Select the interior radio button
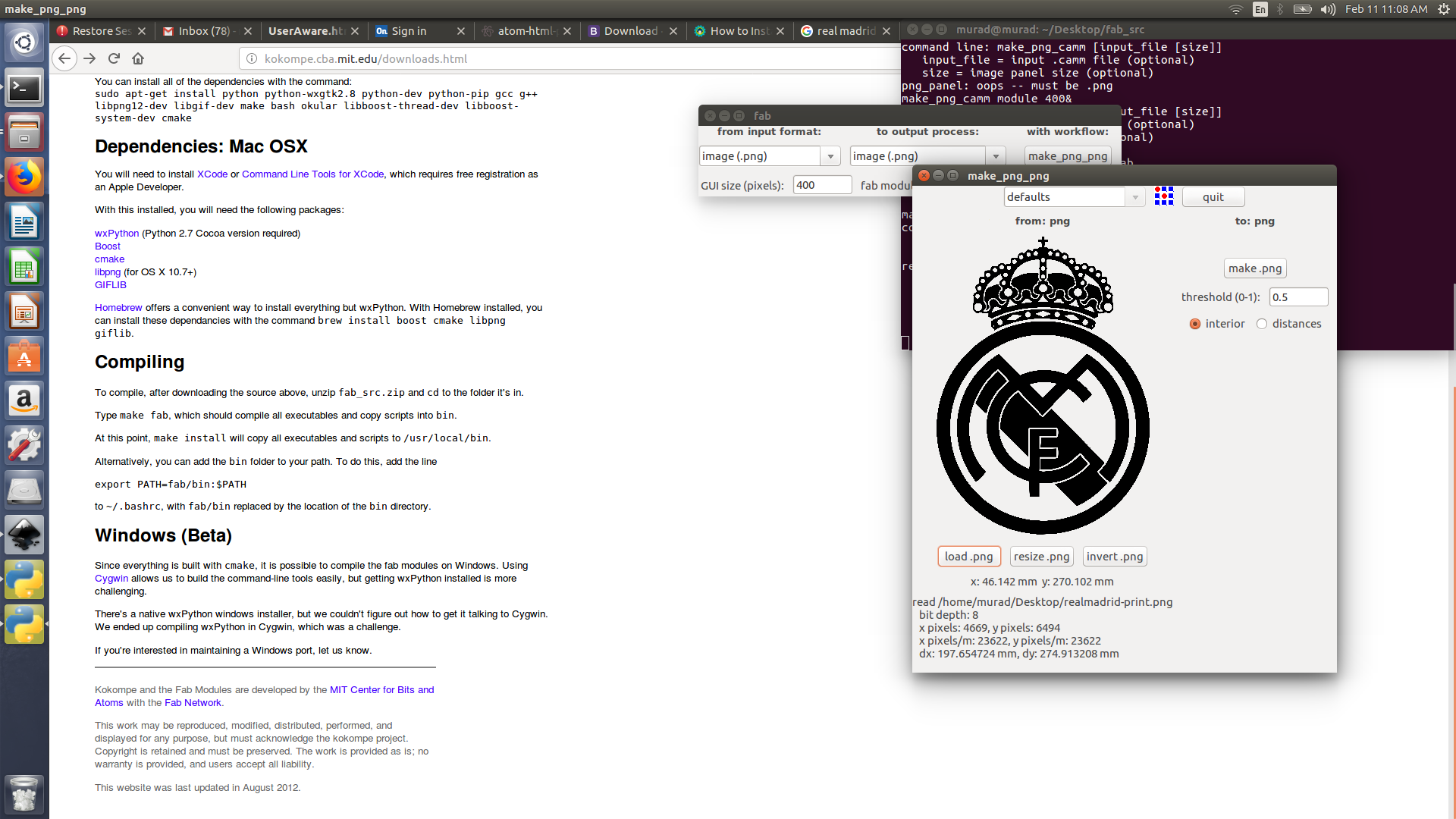 (1195, 324)
